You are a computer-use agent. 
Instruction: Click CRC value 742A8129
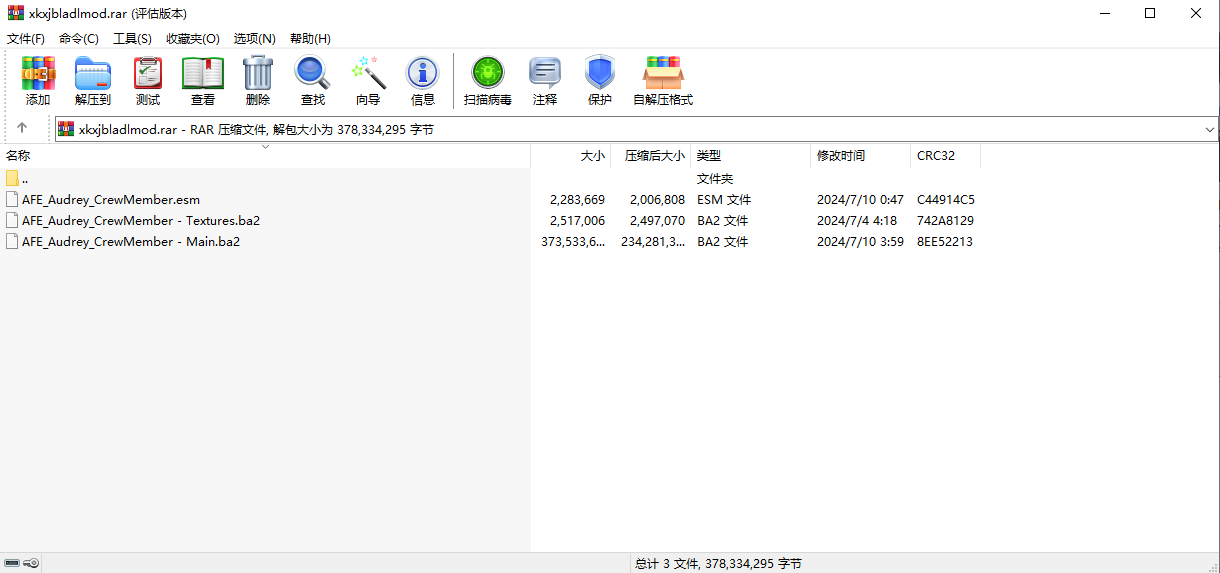point(945,221)
